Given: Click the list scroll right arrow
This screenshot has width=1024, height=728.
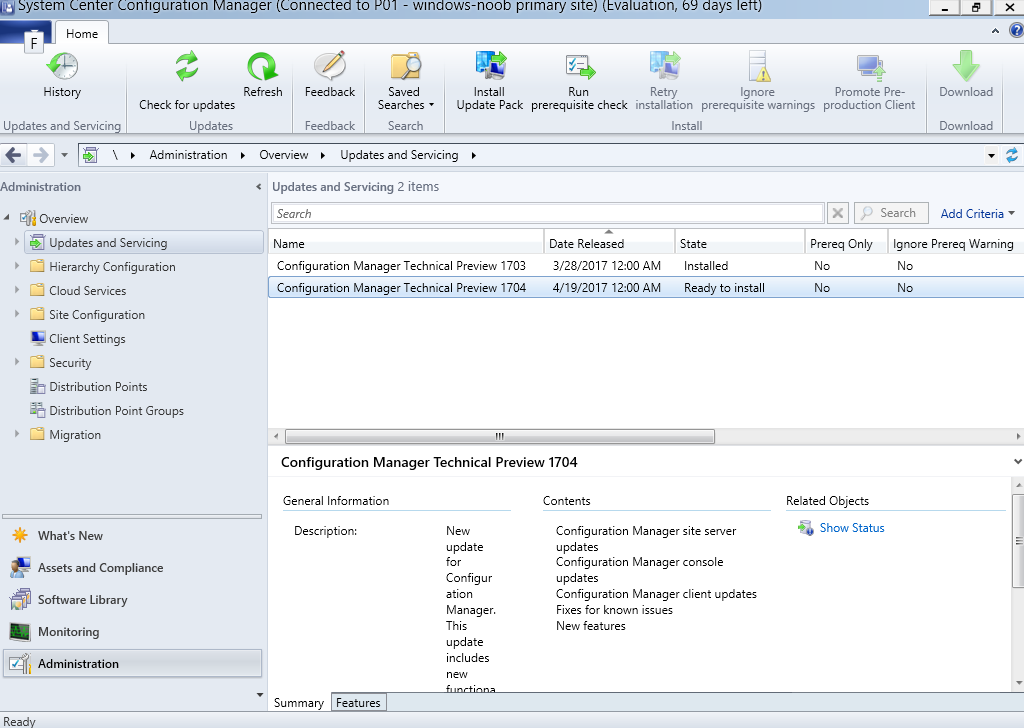Looking at the screenshot, I should [x=1018, y=436].
